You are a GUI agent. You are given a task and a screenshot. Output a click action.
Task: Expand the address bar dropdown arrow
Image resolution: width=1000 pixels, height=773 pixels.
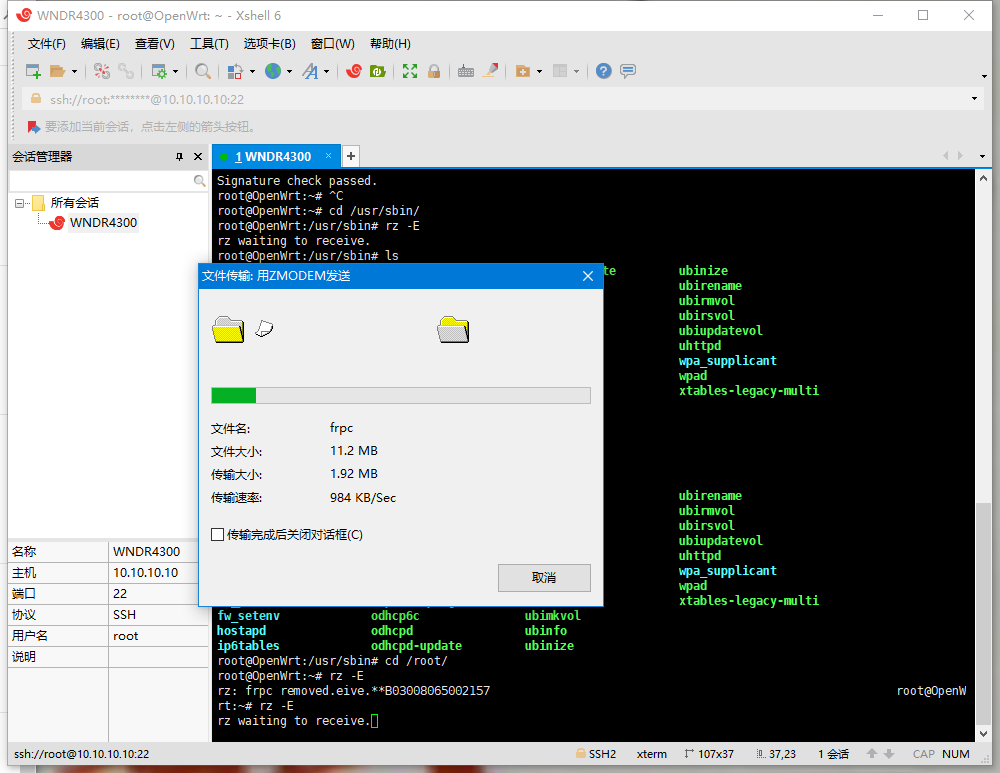975,99
